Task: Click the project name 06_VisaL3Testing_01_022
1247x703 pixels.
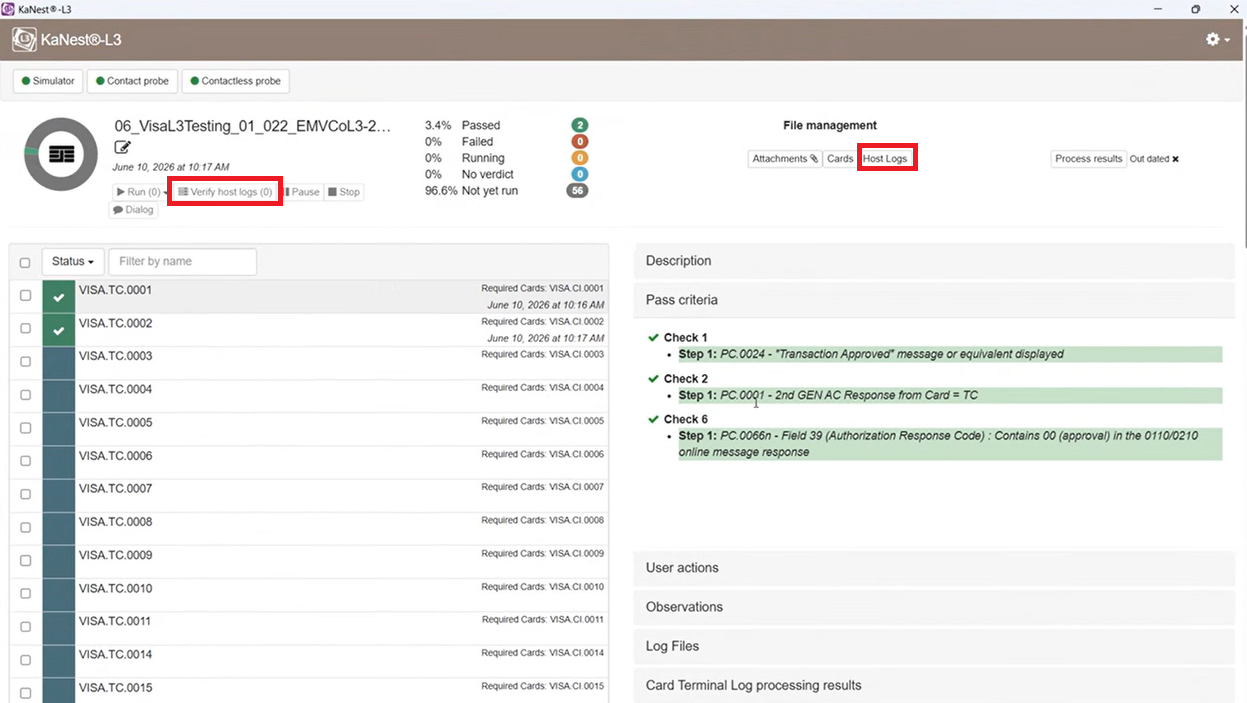Action: point(253,126)
